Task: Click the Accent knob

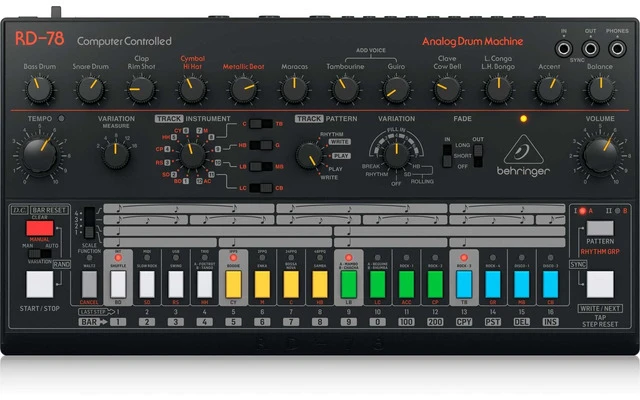Action: pyautogui.click(x=549, y=89)
